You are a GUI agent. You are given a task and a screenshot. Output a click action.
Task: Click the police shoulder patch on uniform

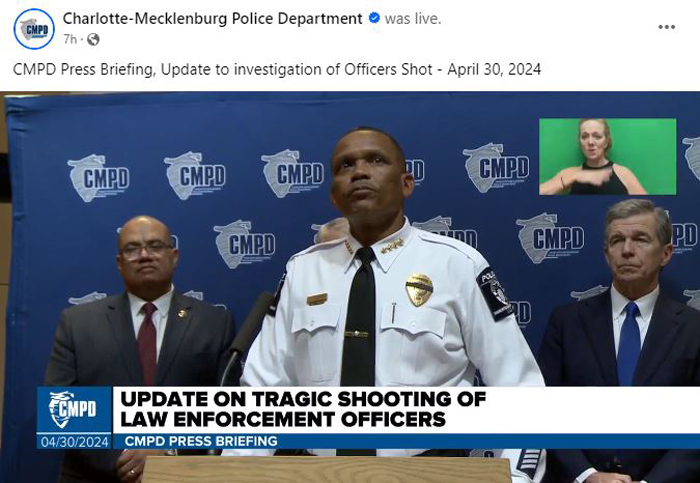coord(495,293)
